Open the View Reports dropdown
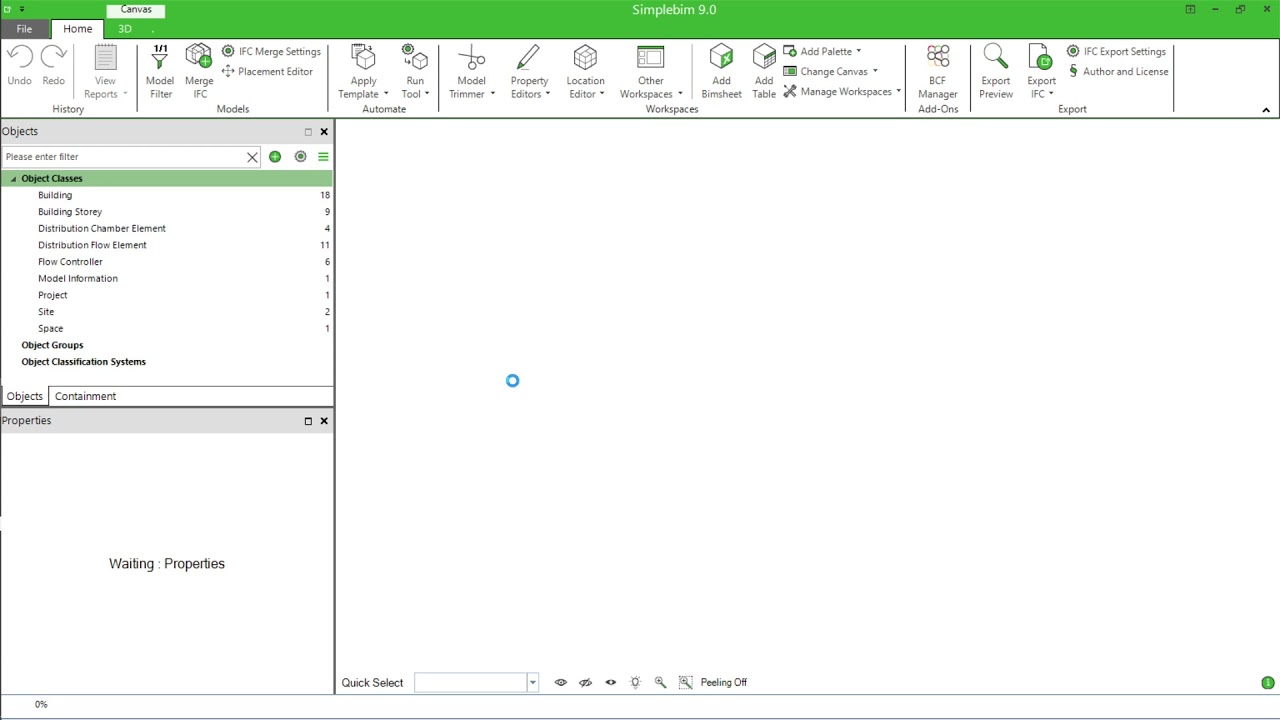This screenshot has width=1280, height=720. tap(105, 71)
